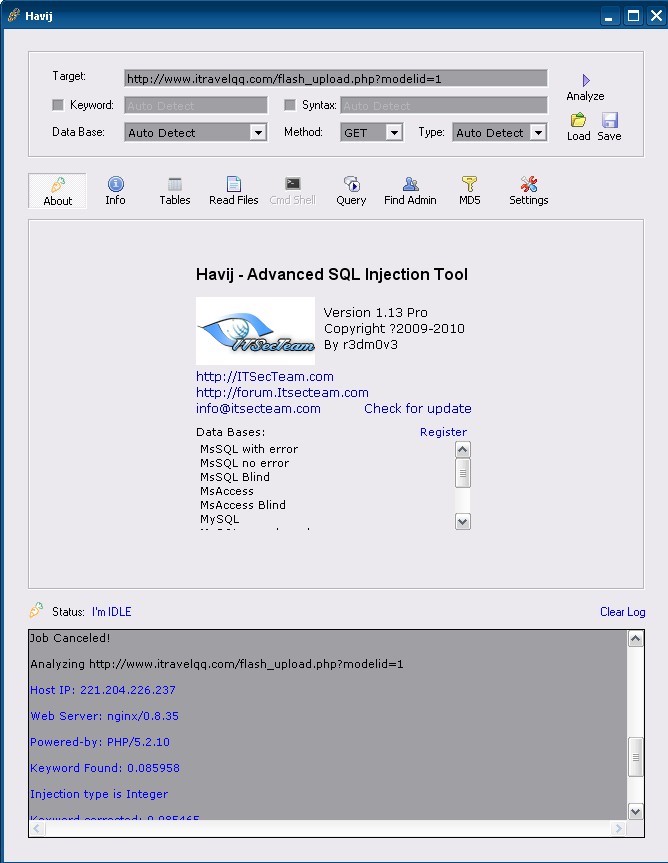Image resolution: width=668 pixels, height=863 pixels.
Task: Click the Data Bases list scroll up arrow
Action: click(463, 450)
